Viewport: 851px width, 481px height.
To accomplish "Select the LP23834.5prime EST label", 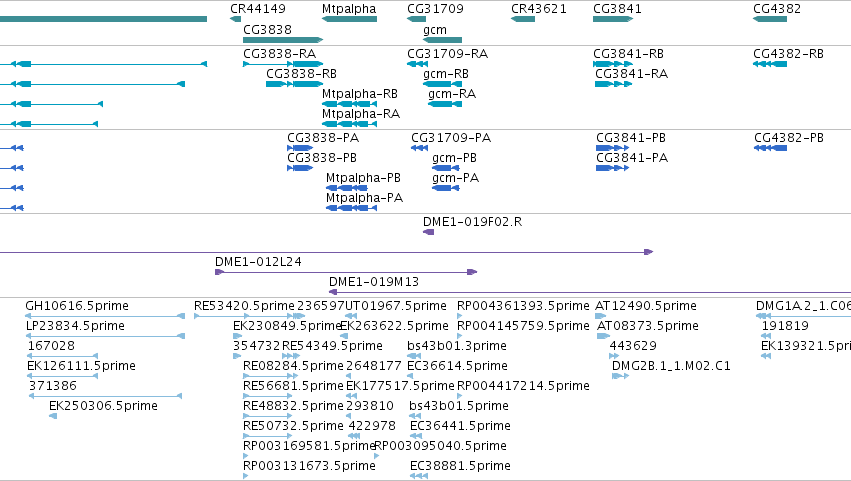I will pyautogui.click(x=75, y=326).
